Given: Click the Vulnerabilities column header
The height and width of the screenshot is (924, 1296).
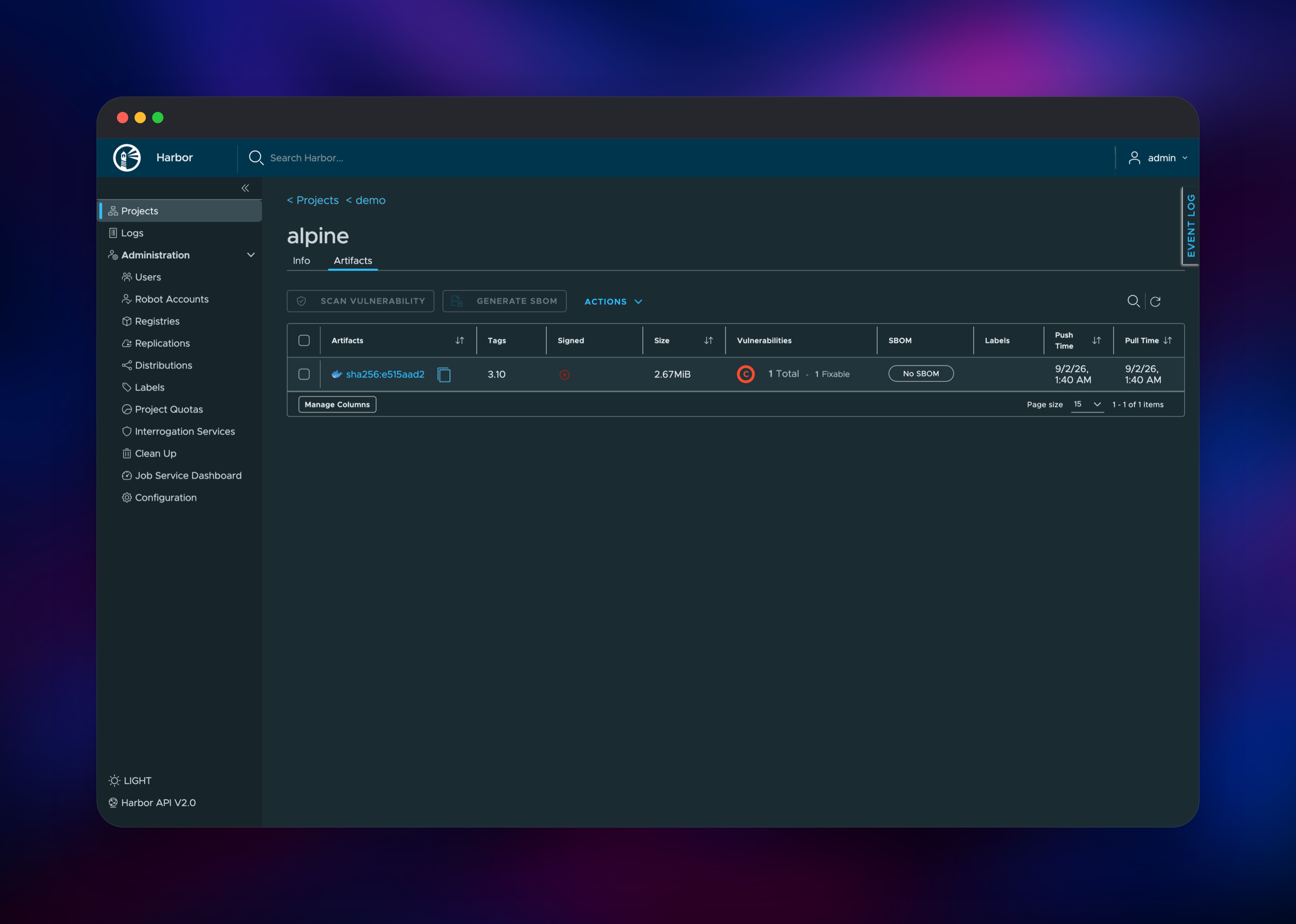Looking at the screenshot, I should point(764,341).
